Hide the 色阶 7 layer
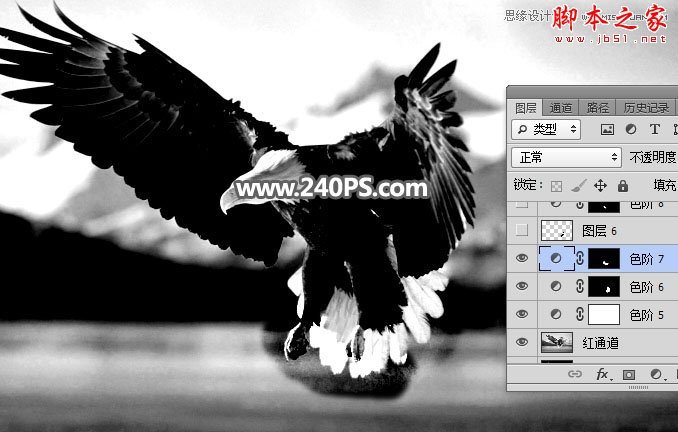This screenshot has height=432, width=678. 522,258
